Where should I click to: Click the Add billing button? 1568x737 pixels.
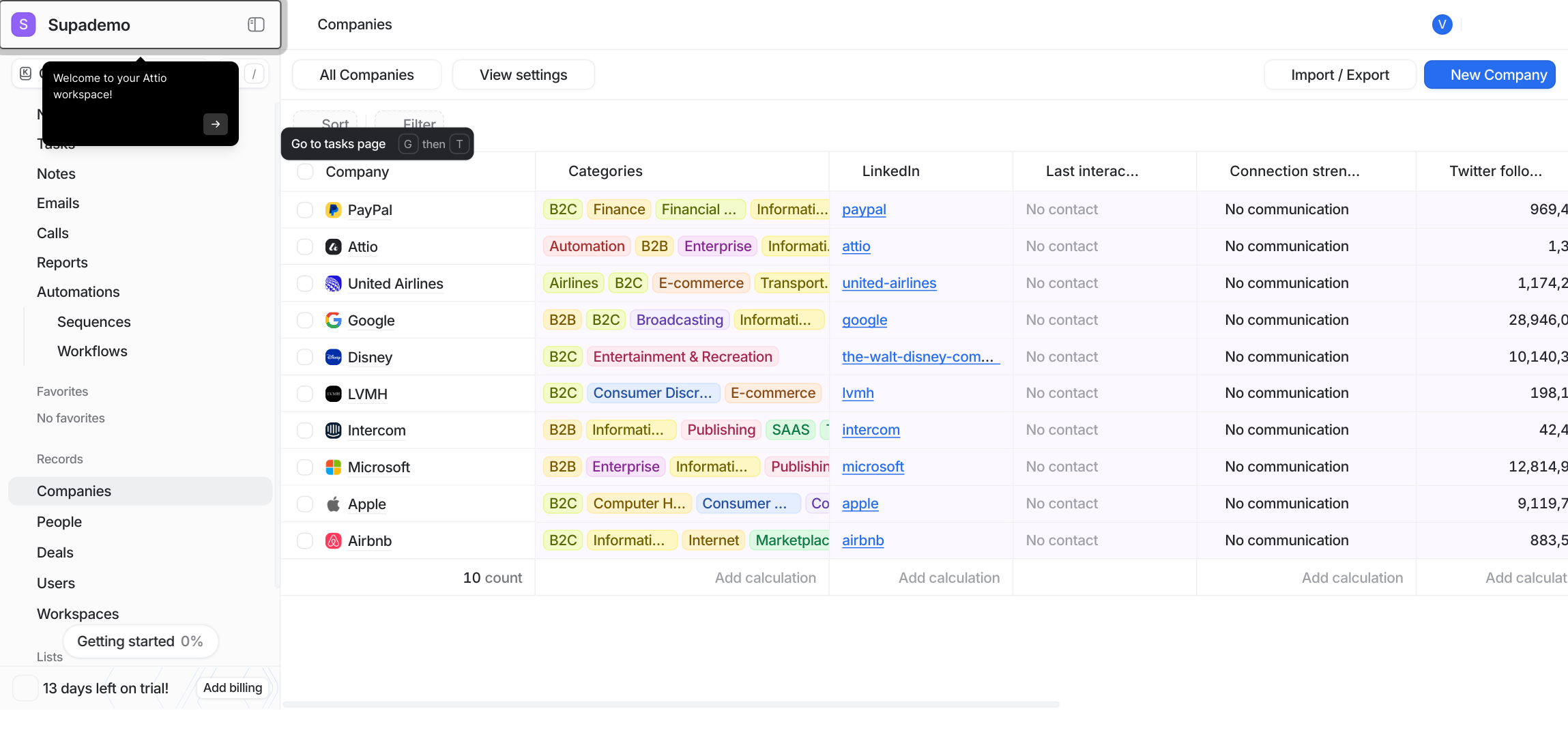click(x=233, y=687)
